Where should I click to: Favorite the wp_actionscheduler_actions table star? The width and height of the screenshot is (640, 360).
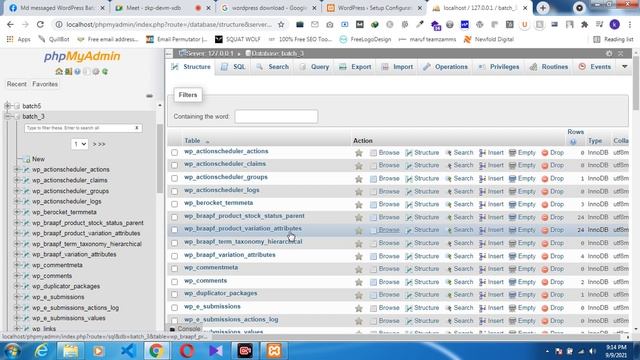(359, 153)
